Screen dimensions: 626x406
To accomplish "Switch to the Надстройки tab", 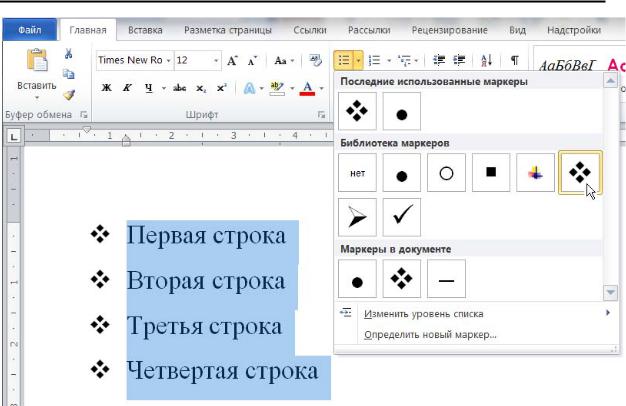I will pos(574,30).
